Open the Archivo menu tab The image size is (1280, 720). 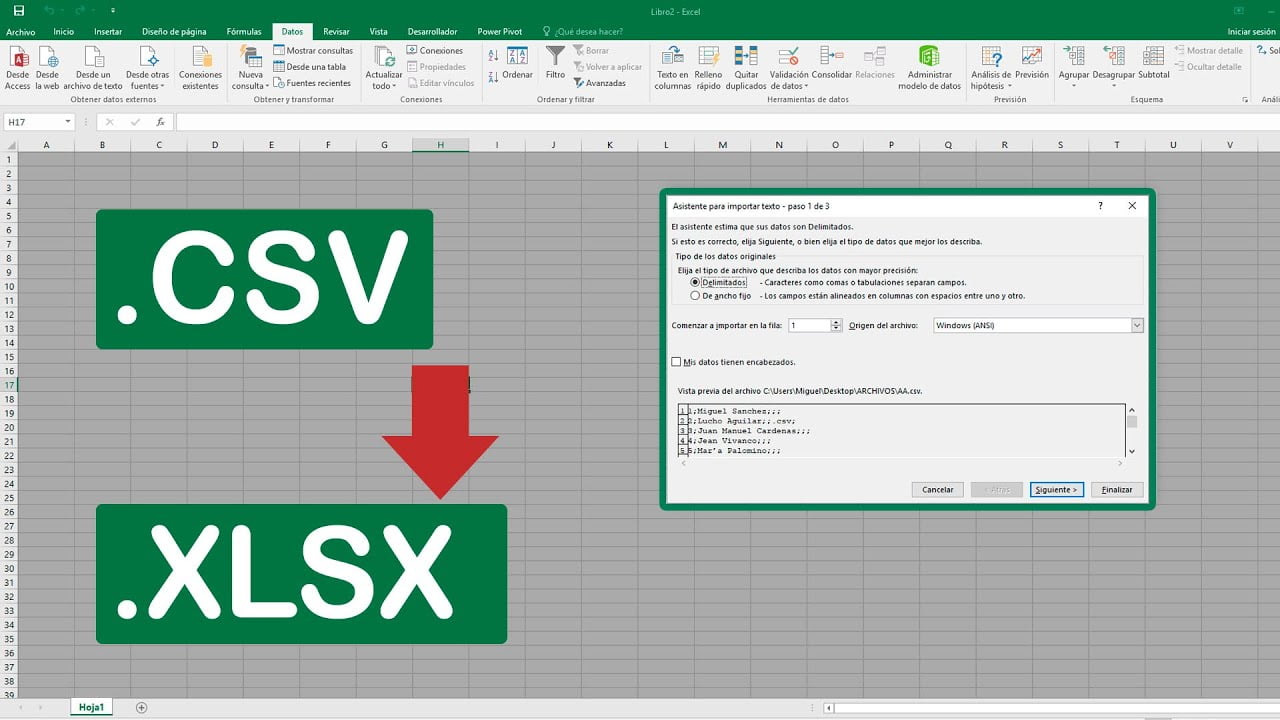(x=20, y=32)
